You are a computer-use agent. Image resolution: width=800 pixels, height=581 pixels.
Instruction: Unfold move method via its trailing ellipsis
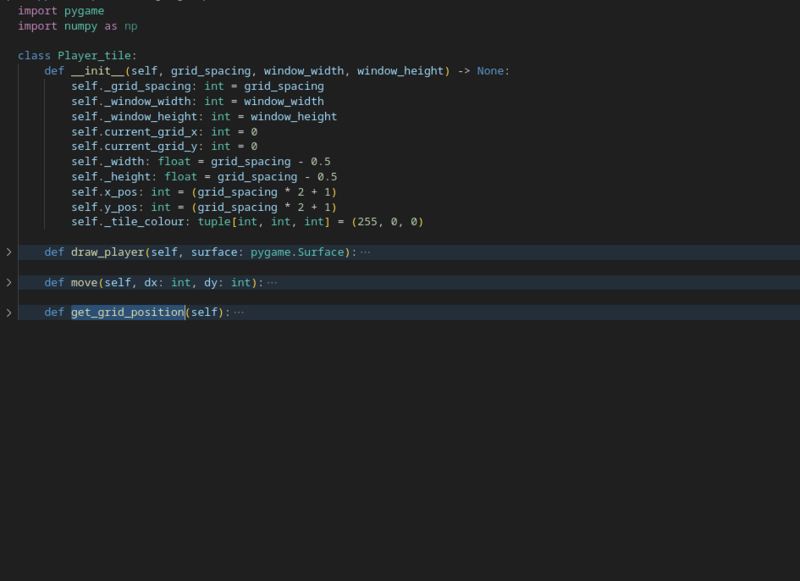click(272, 282)
